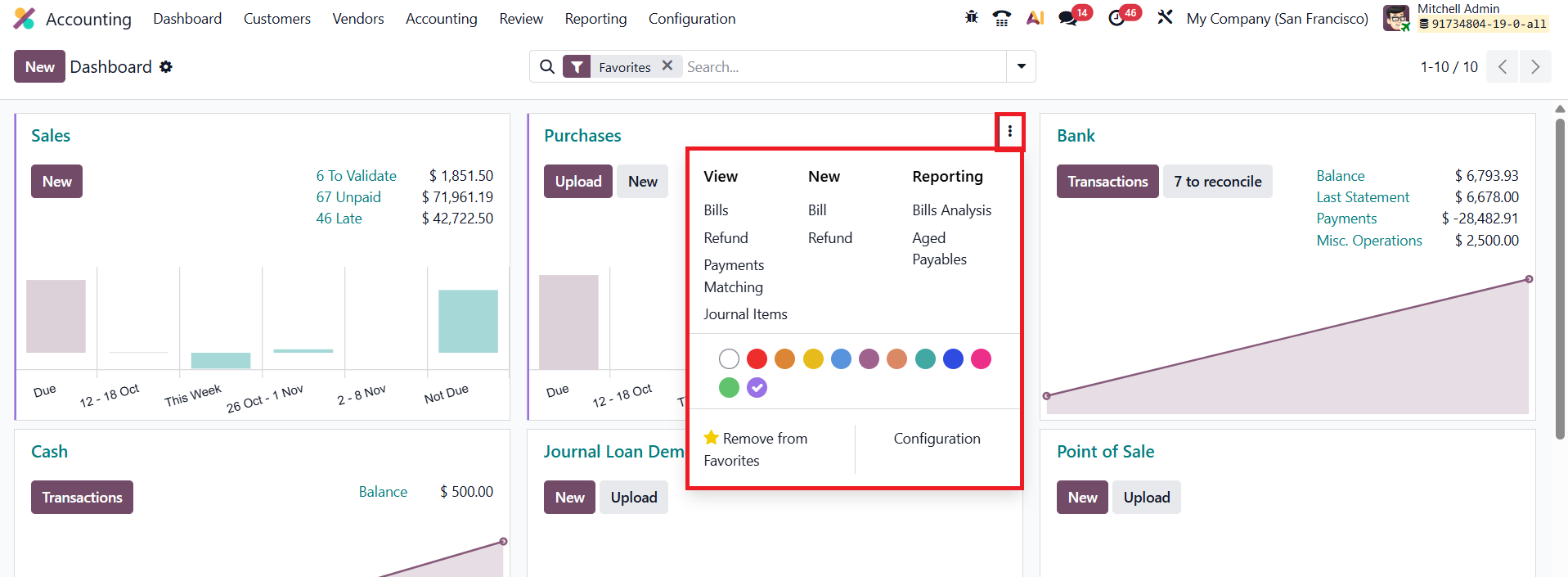Open the VoIP phone icon
The image size is (1568, 577).
tap(1001, 18)
